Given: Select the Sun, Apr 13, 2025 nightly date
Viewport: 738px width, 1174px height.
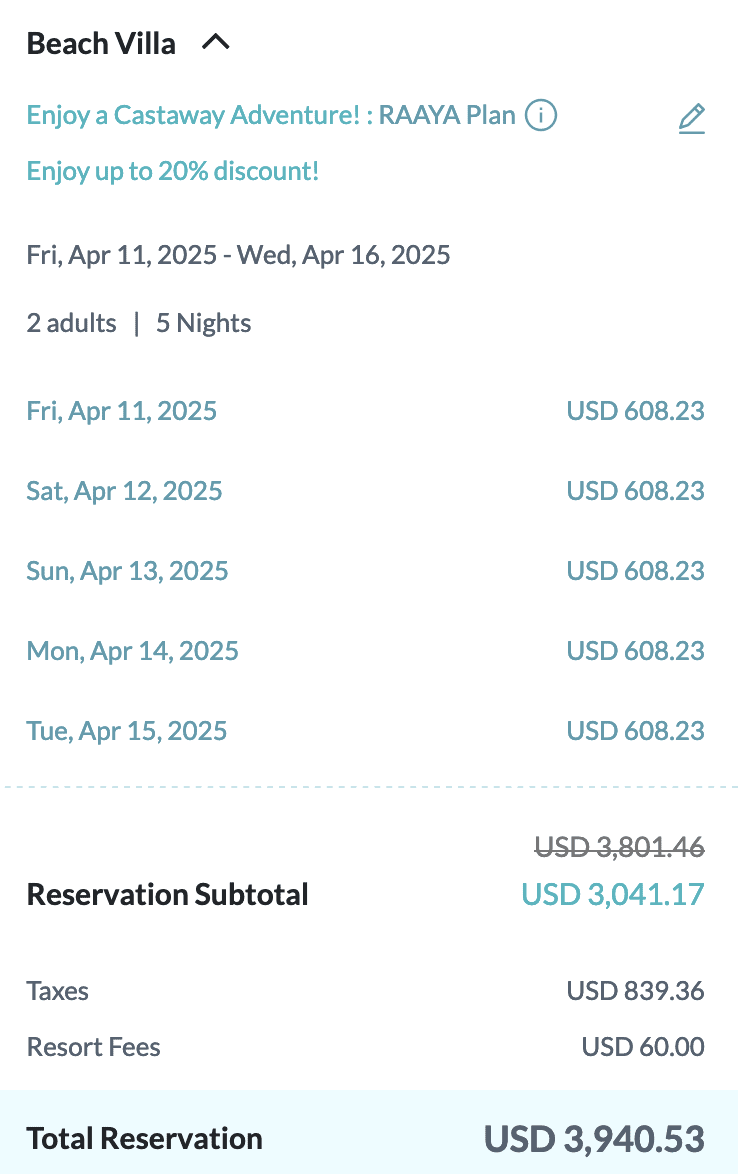Looking at the screenshot, I should (x=127, y=571).
